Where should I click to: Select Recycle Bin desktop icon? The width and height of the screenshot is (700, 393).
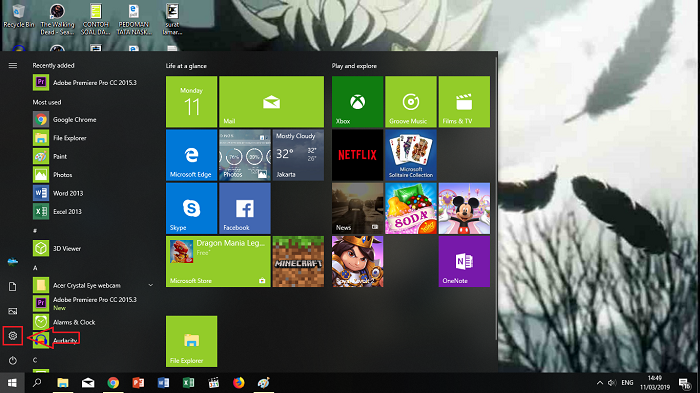pos(19,16)
